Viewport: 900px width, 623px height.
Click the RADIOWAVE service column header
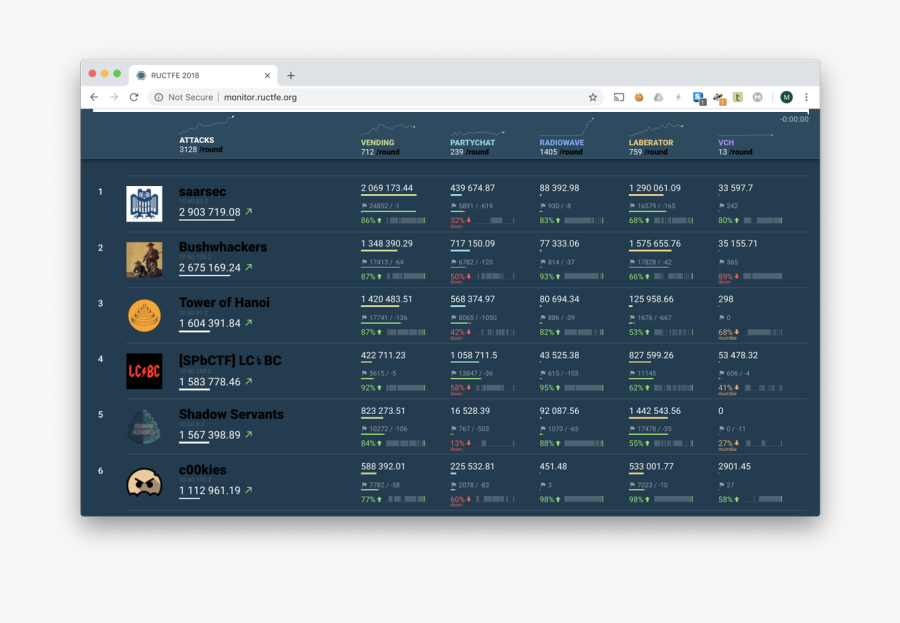click(x=561, y=143)
